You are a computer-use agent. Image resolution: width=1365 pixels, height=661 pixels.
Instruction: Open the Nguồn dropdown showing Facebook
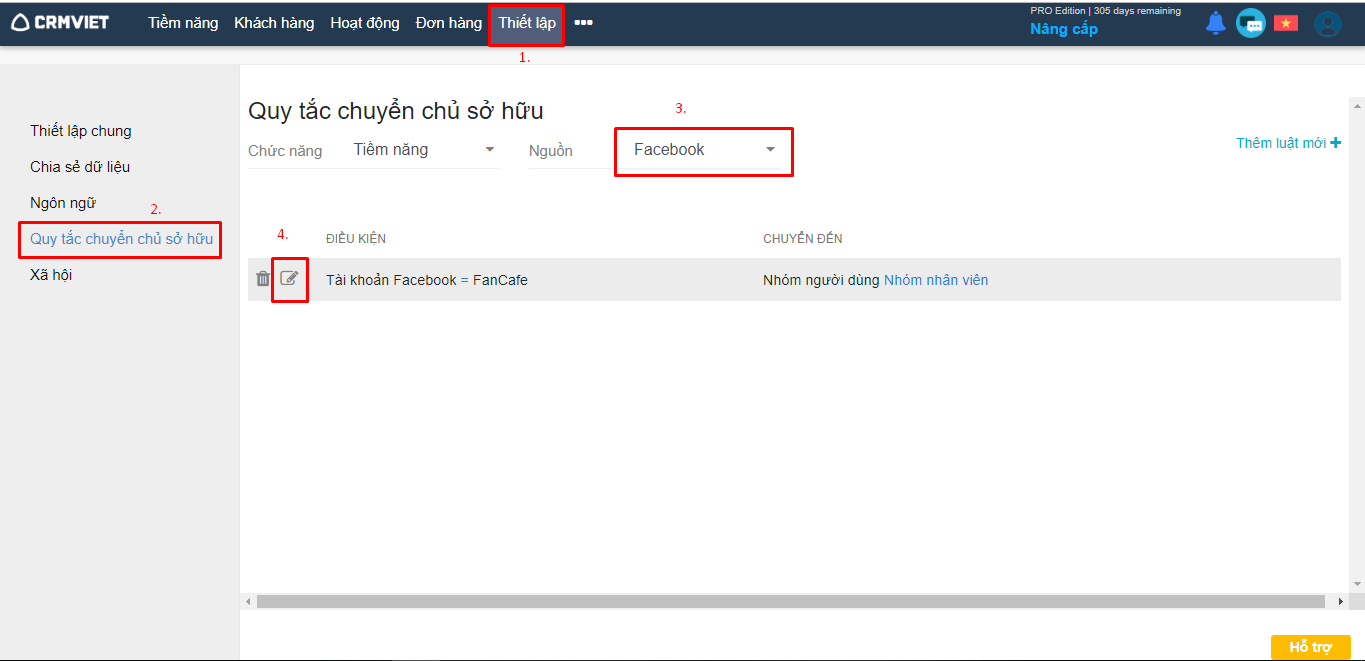(x=704, y=150)
